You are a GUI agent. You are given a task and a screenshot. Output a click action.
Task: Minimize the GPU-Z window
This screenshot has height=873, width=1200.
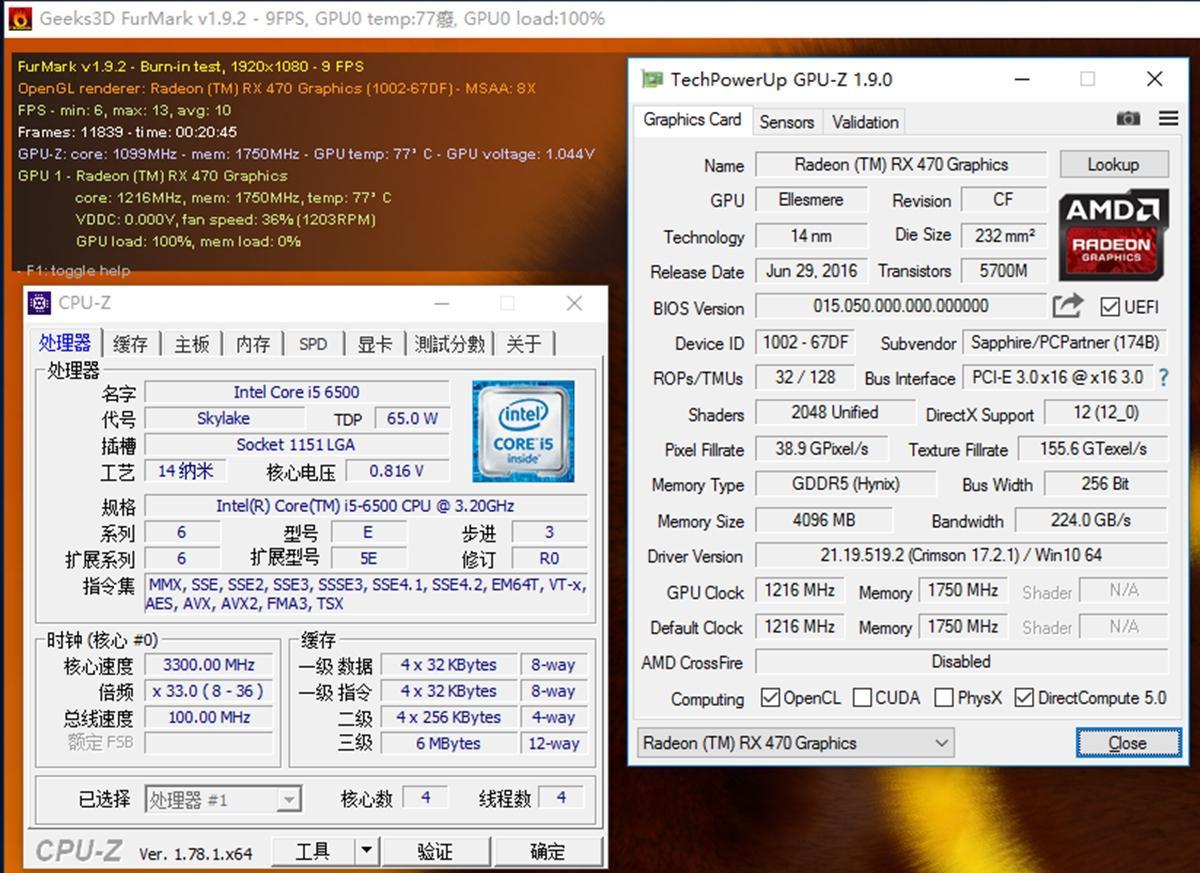[1022, 79]
